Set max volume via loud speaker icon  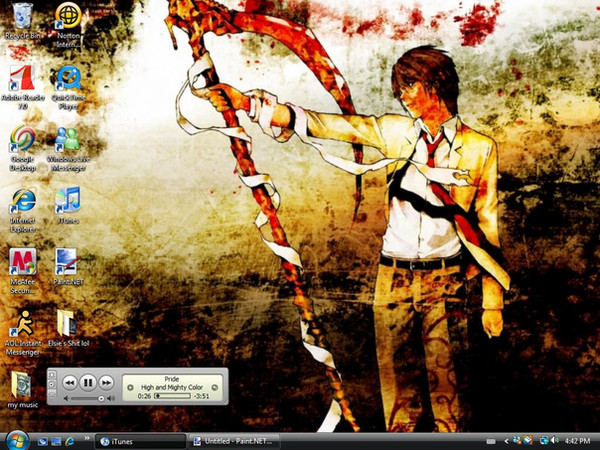[111, 399]
